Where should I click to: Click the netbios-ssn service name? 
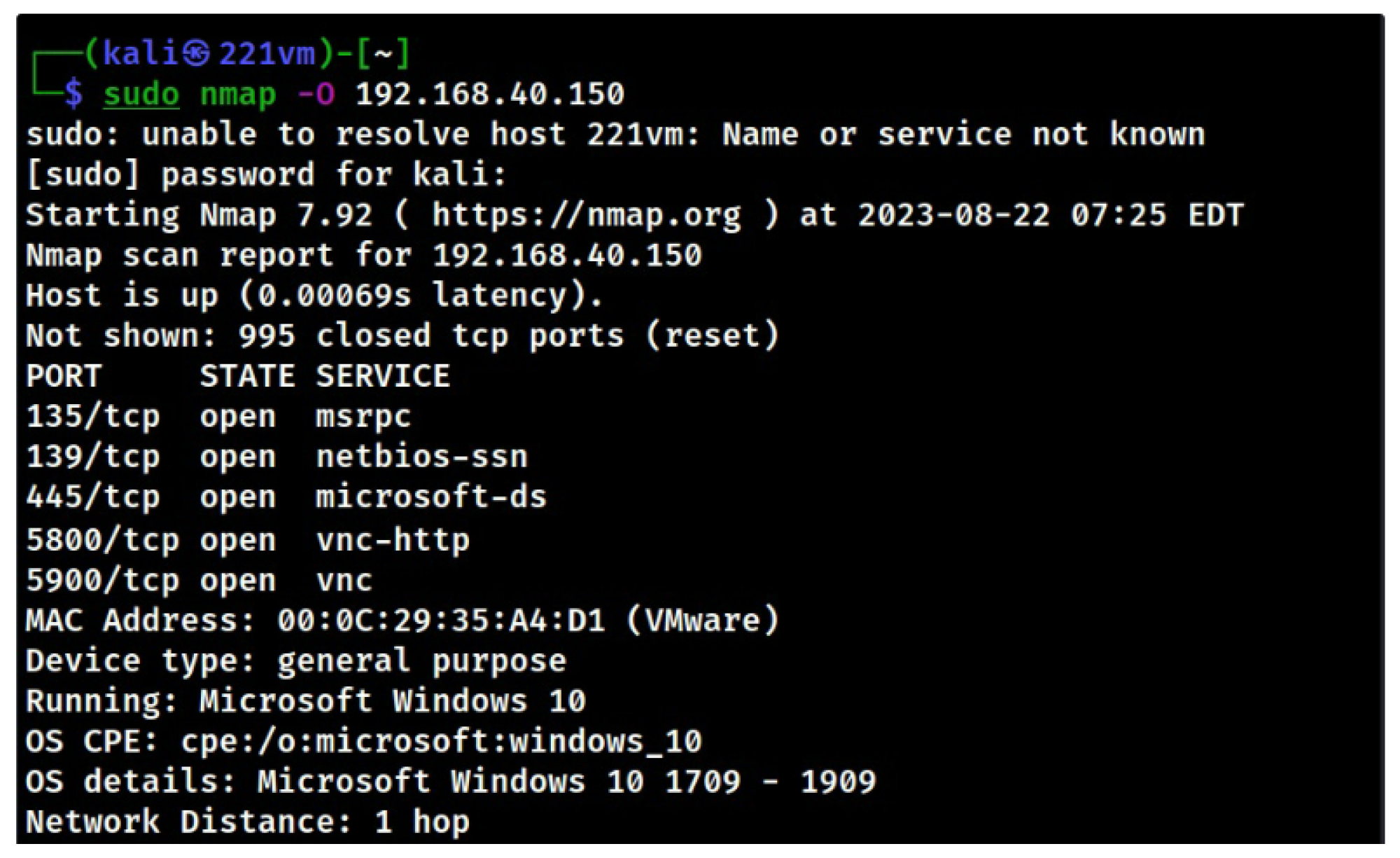click(x=421, y=457)
